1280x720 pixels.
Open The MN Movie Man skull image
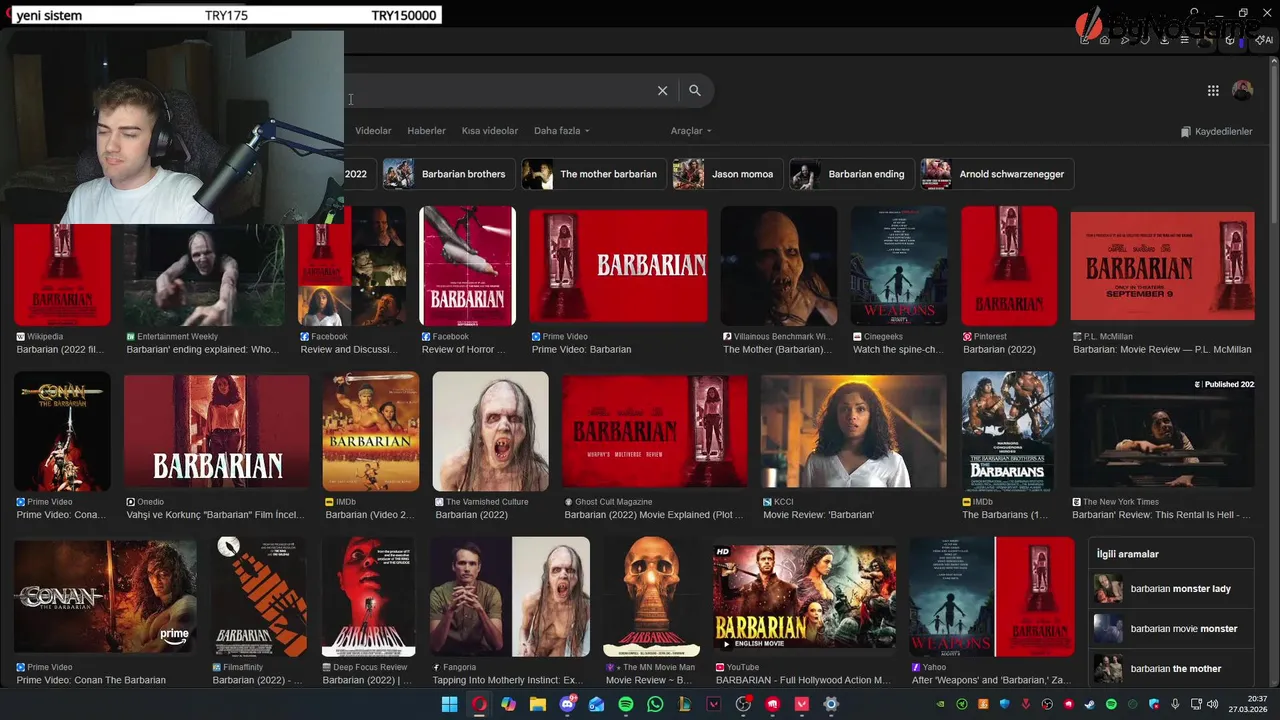pyautogui.click(x=652, y=596)
